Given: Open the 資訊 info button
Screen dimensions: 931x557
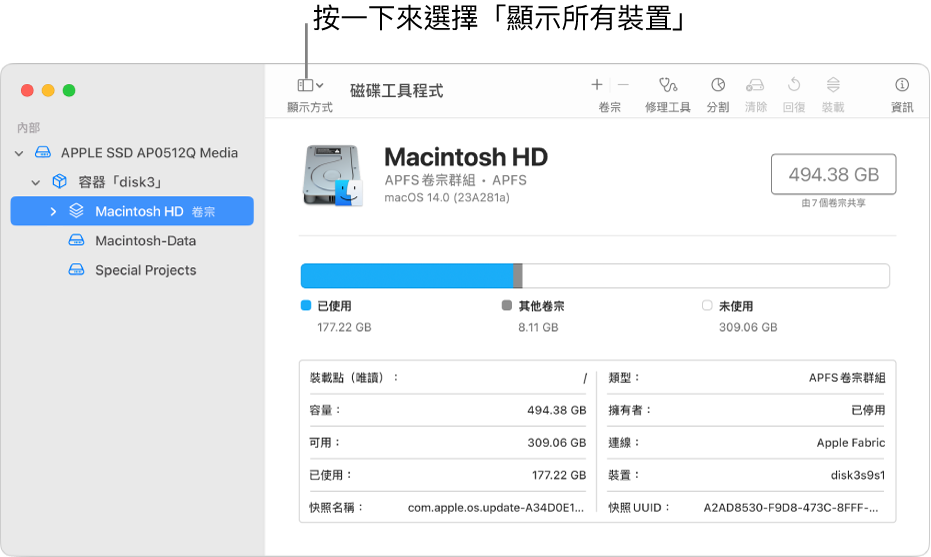Looking at the screenshot, I should point(902,85).
